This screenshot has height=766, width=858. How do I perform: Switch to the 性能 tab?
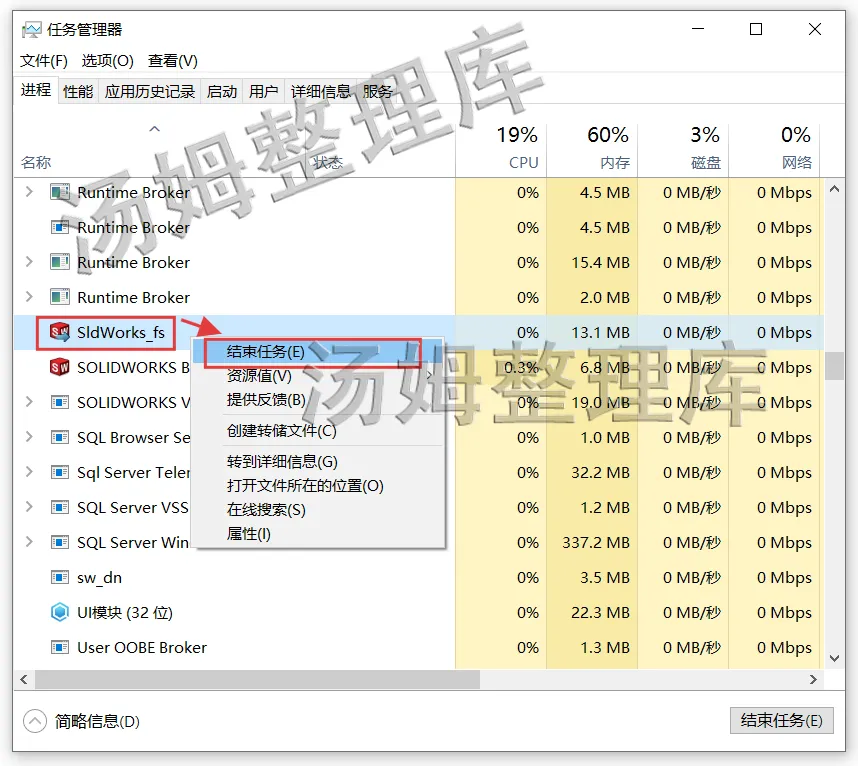point(78,91)
